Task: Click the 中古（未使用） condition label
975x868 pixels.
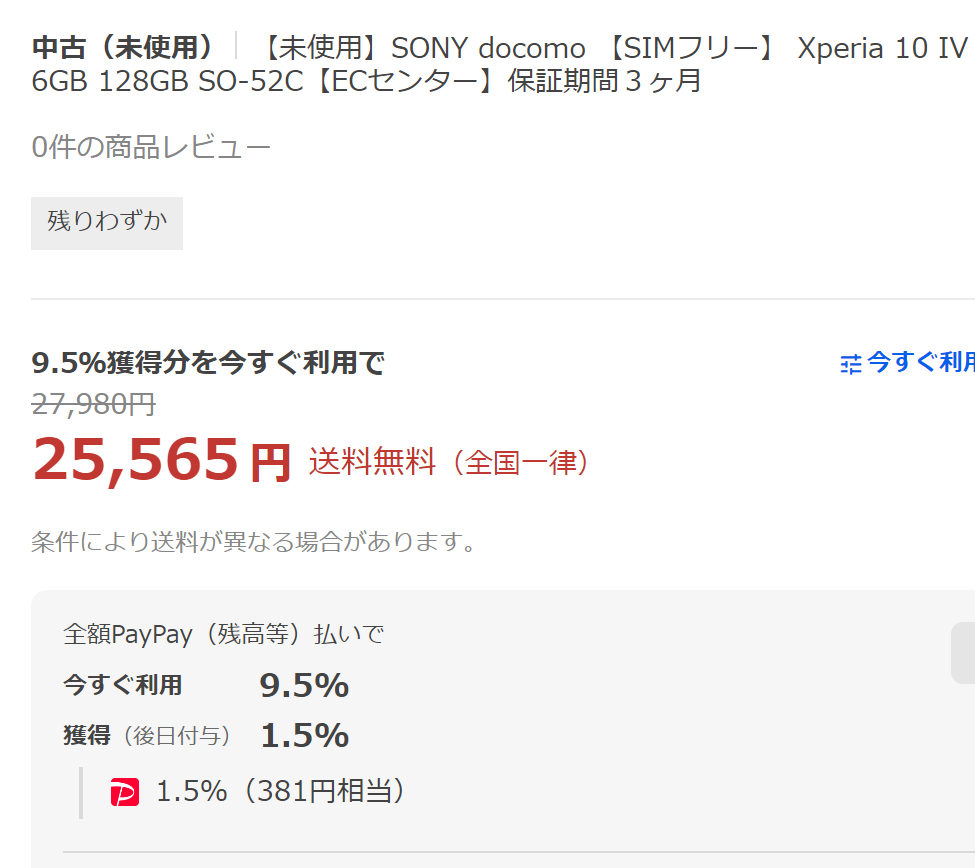Action: (123, 47)
